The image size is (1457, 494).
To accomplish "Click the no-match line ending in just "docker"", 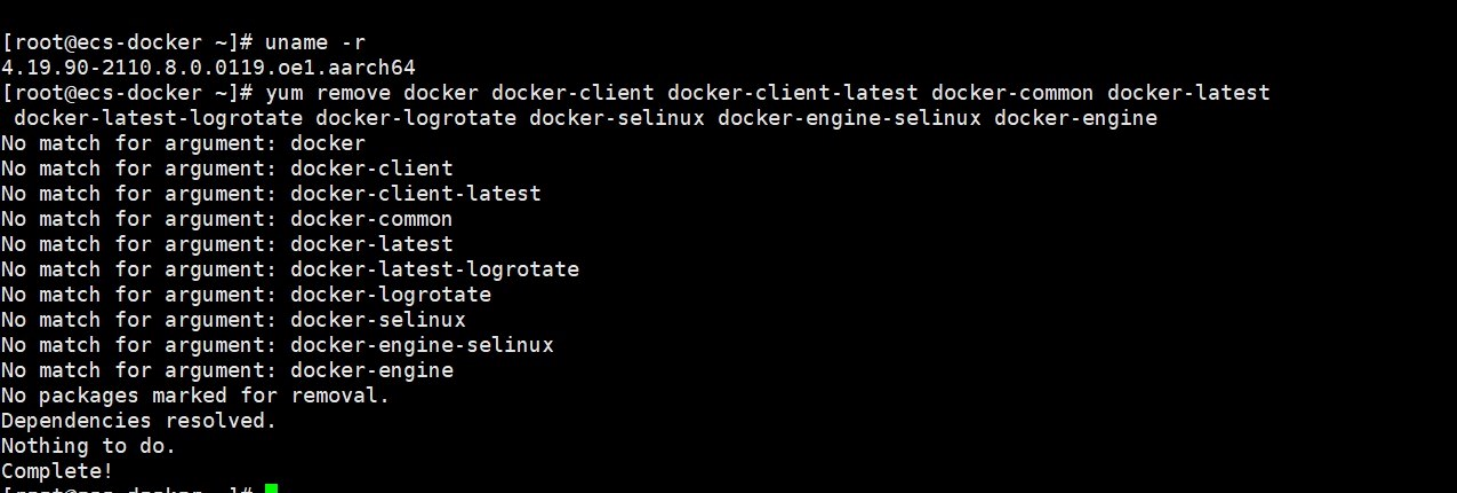I will click(x=183, y=143).
